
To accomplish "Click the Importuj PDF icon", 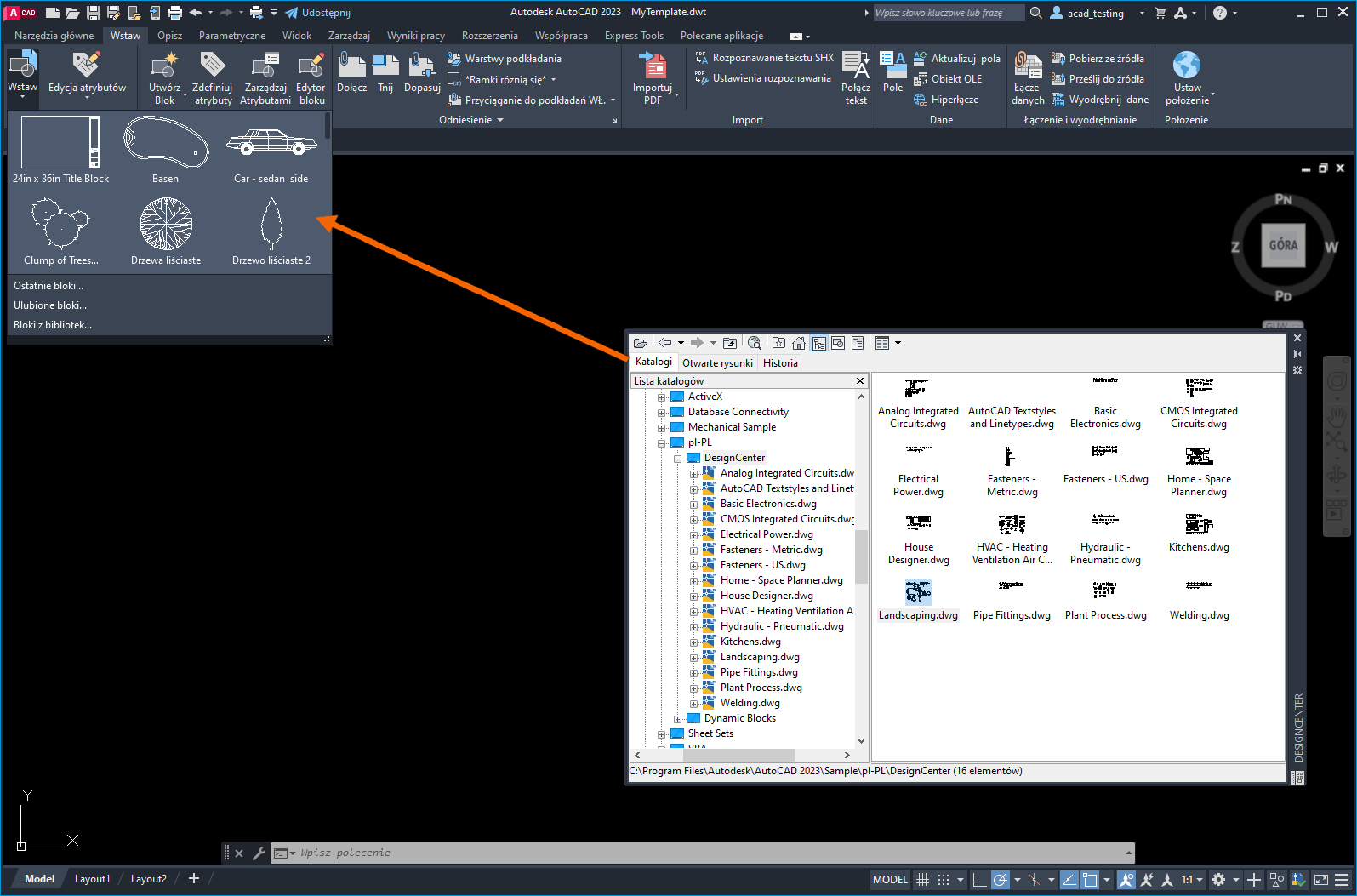I will 653,78.
